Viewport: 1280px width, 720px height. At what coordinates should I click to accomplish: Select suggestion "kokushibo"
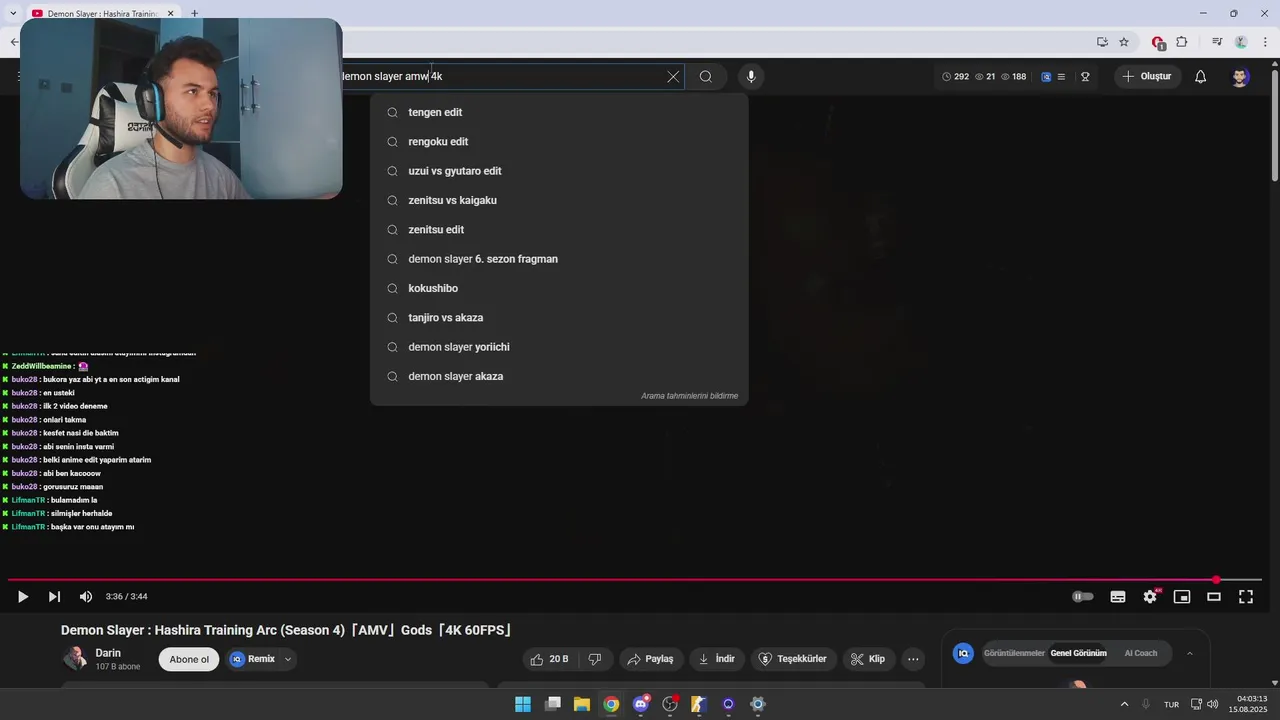click(559, 288)
